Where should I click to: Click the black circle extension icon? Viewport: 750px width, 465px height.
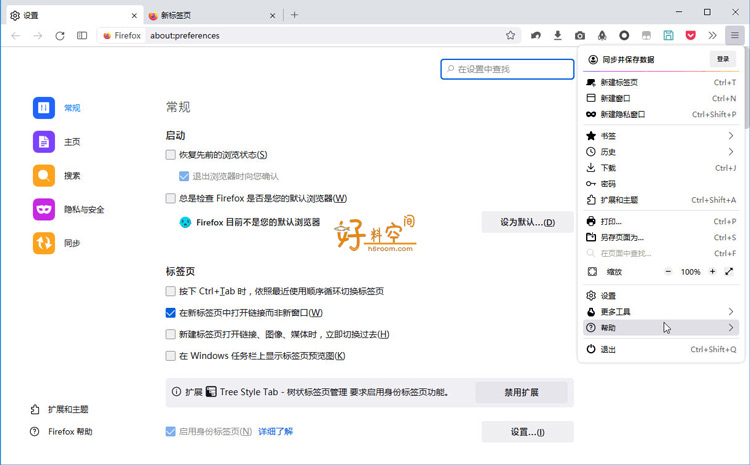coord(624,35)
